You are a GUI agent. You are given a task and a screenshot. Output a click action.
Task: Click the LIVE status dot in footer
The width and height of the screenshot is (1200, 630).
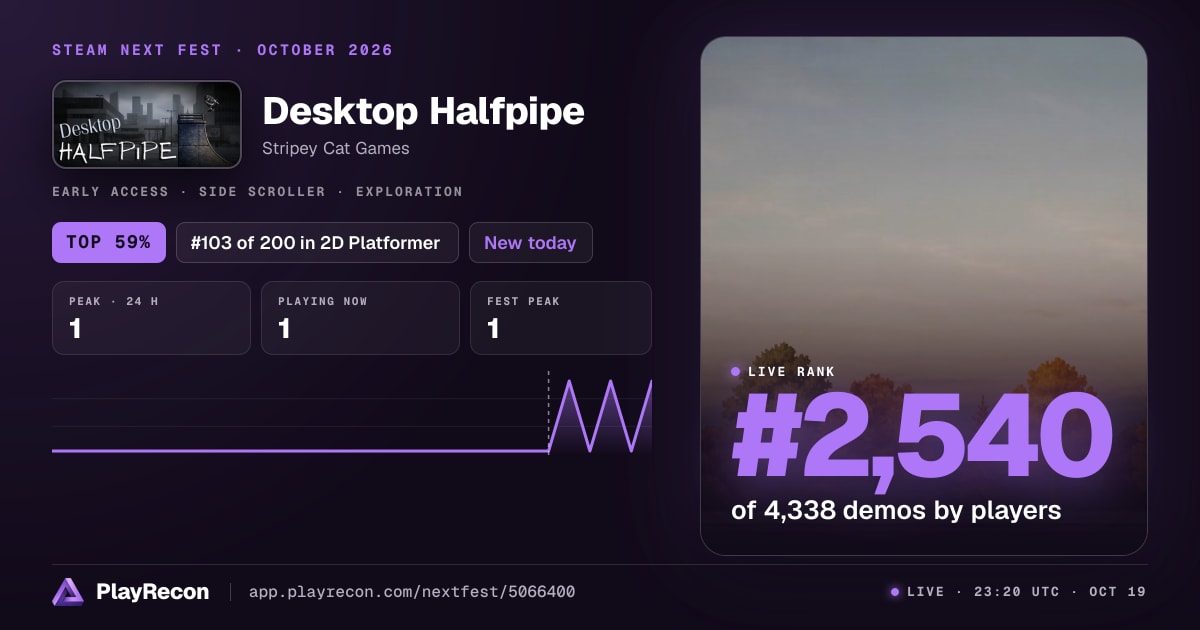click(894, 592)
